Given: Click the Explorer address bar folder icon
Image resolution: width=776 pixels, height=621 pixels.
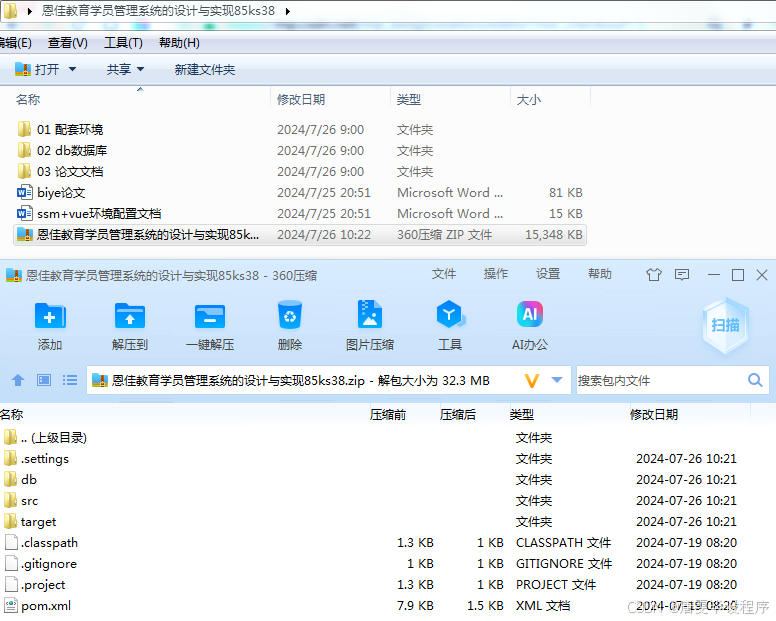Looking at the screenshot, I should 10,10.
